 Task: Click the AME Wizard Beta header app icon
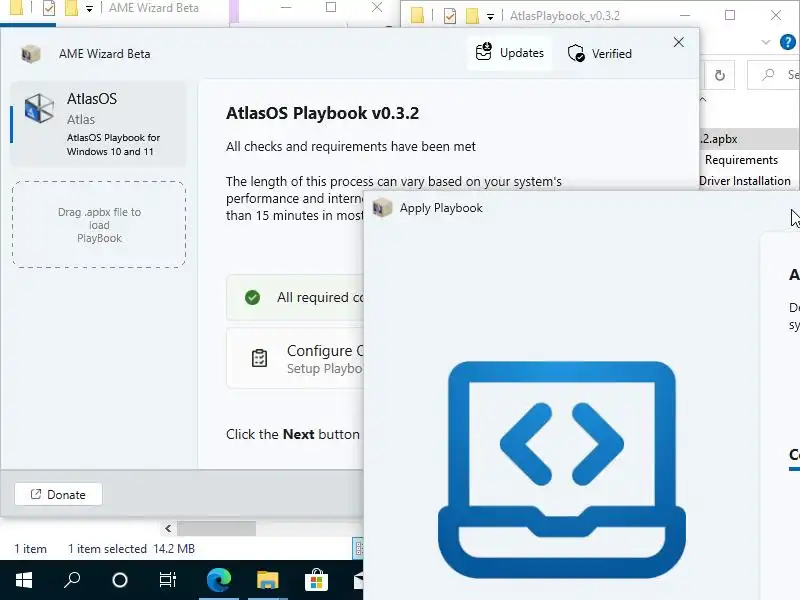tap(31, 54)
